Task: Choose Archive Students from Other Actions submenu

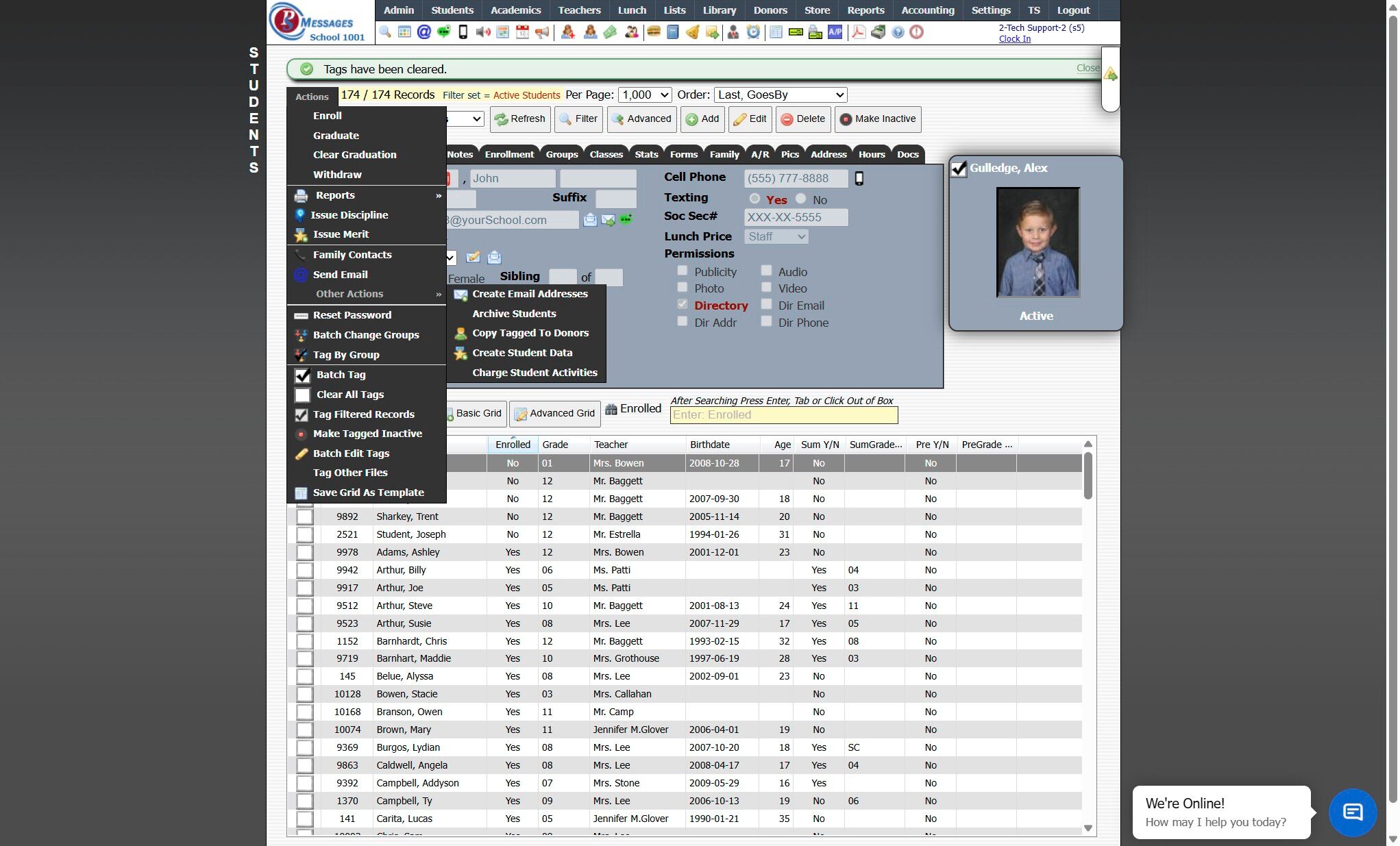Action: click(513, 313)
